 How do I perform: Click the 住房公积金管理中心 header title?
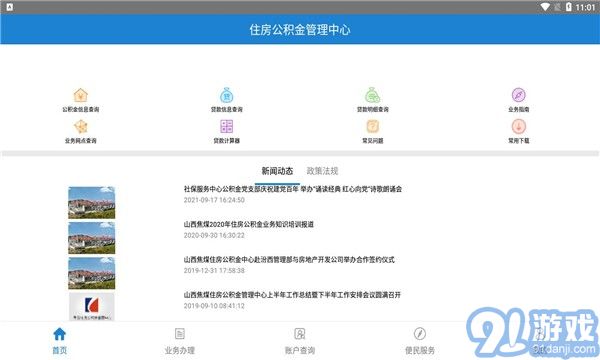point(300,29)
